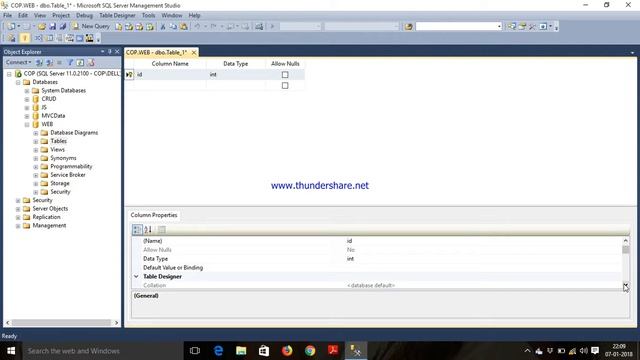Click the Open File folder icon in toolbar
This screenshot has width=640, height=360.
pyautogui.click(x=42, y=27)
